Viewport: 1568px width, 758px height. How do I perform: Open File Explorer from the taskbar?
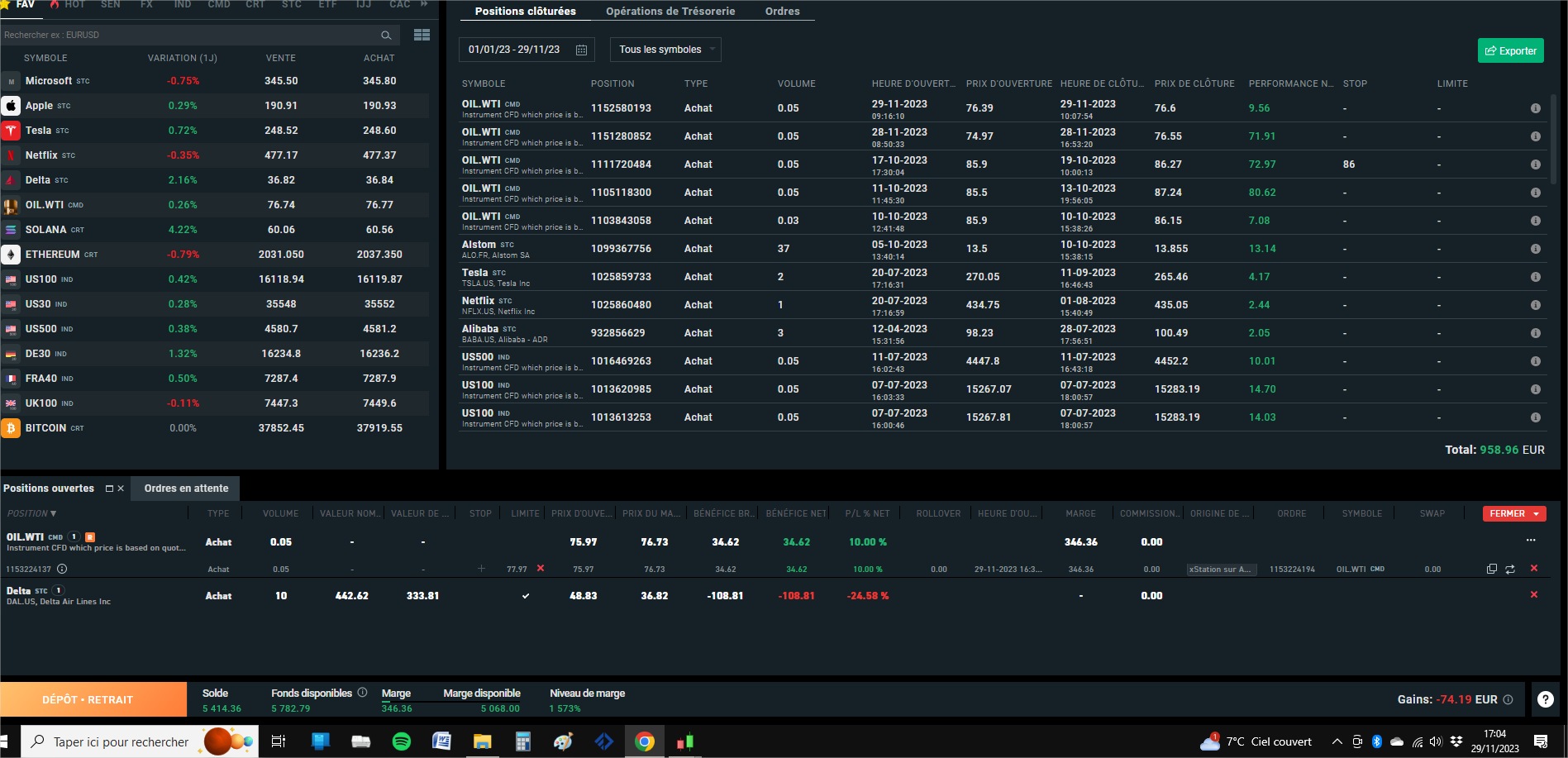[482, 741]
